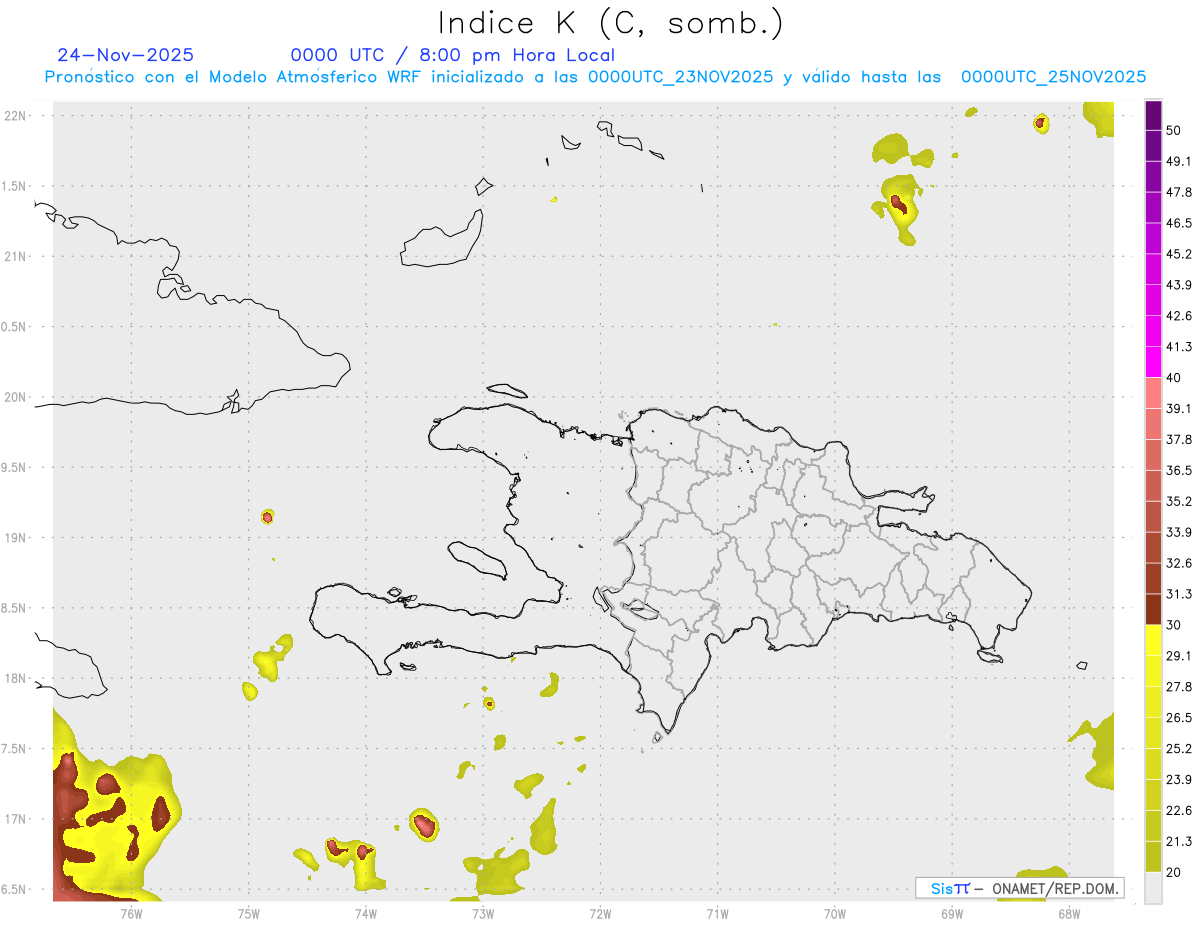Select the date text "24-Nov-2025"
Viewport: 1200px width, 927px height.
pos(126,55)
